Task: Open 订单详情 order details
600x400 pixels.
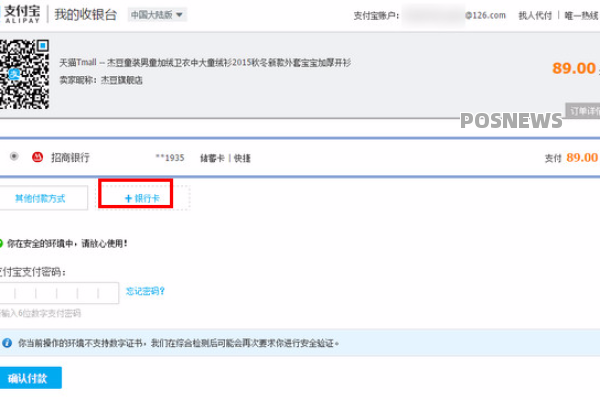Action: point(583,111)
